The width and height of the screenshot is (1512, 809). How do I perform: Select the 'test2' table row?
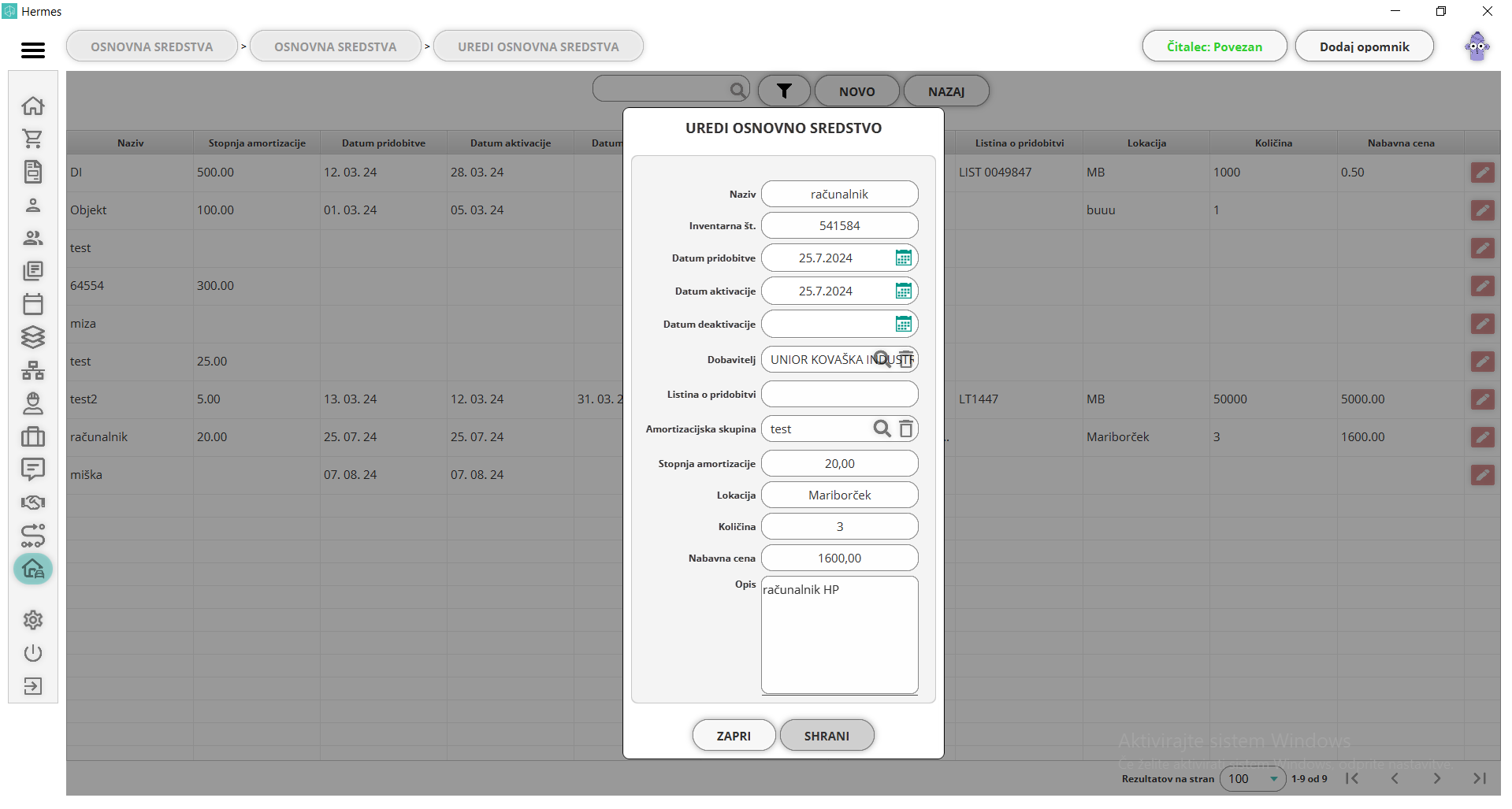coord(783,399)
